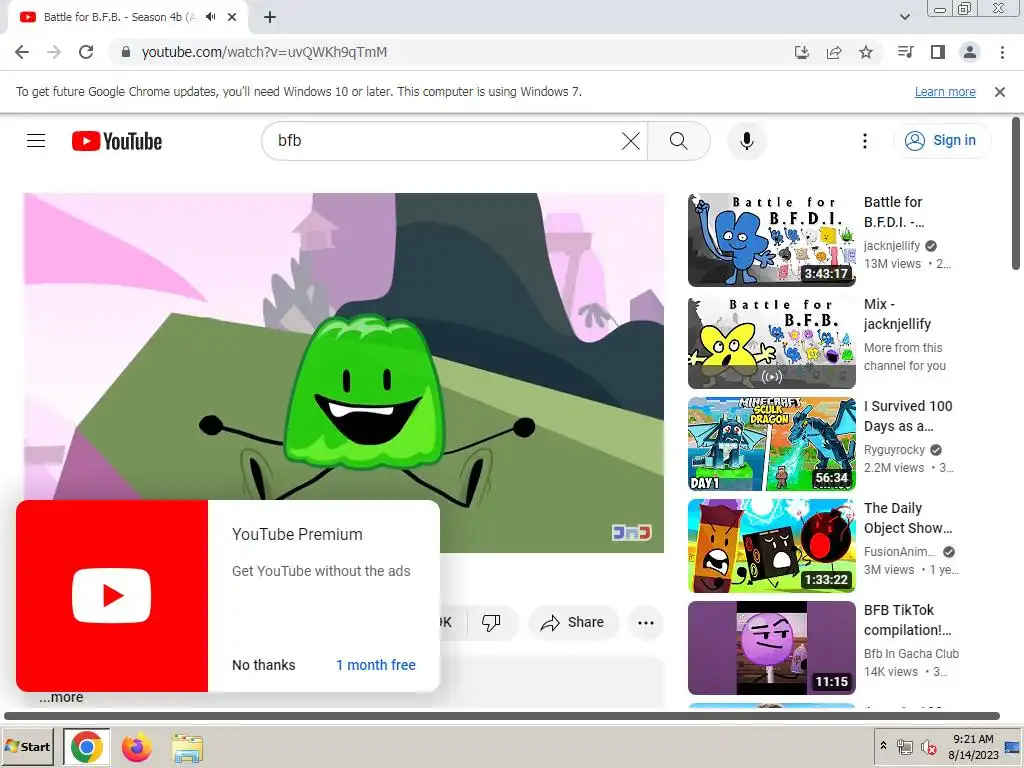
Task: Go to YouTube home via logo
Action: [x=117, y=141]
